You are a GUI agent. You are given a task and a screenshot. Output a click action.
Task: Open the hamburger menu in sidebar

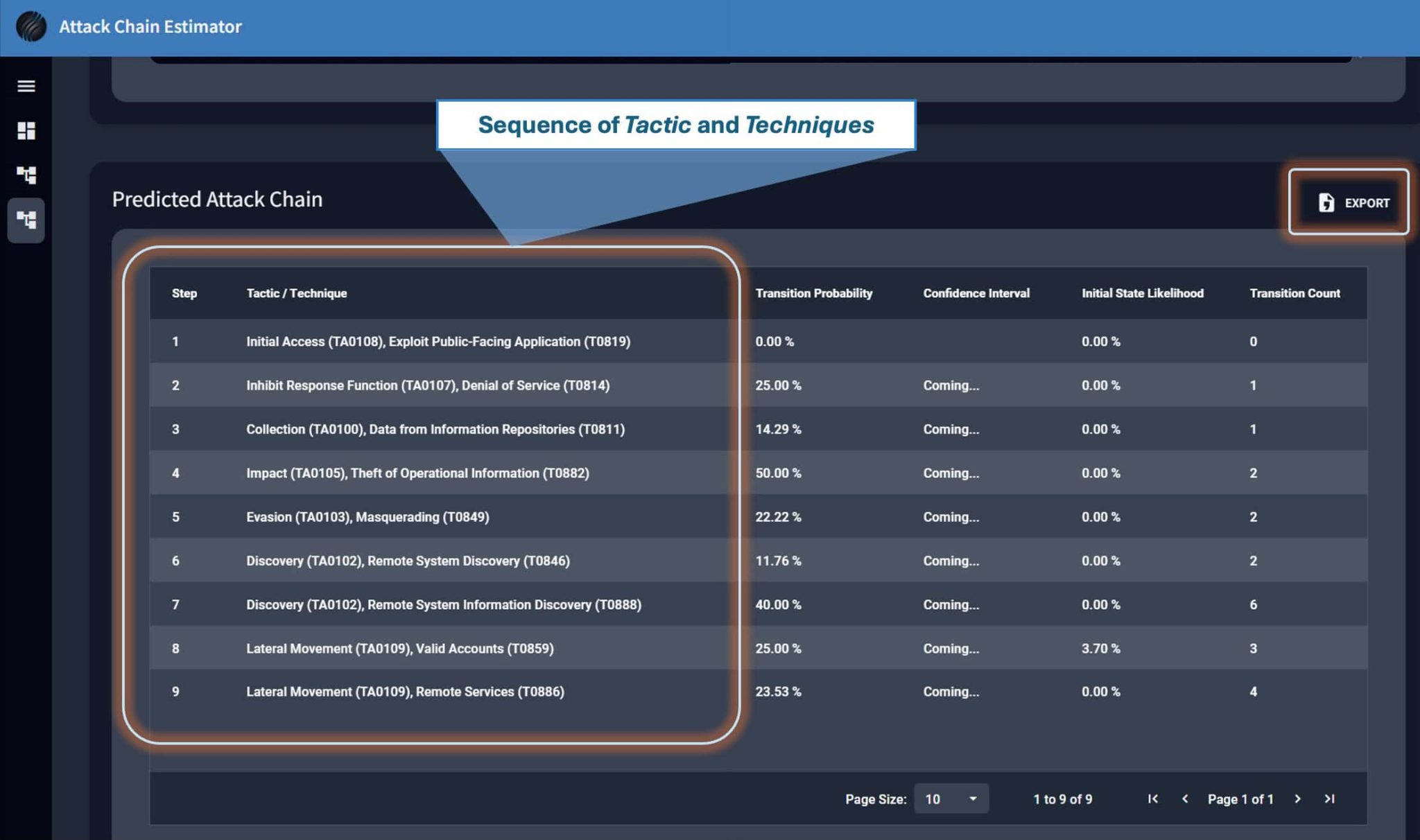point(26,86)
